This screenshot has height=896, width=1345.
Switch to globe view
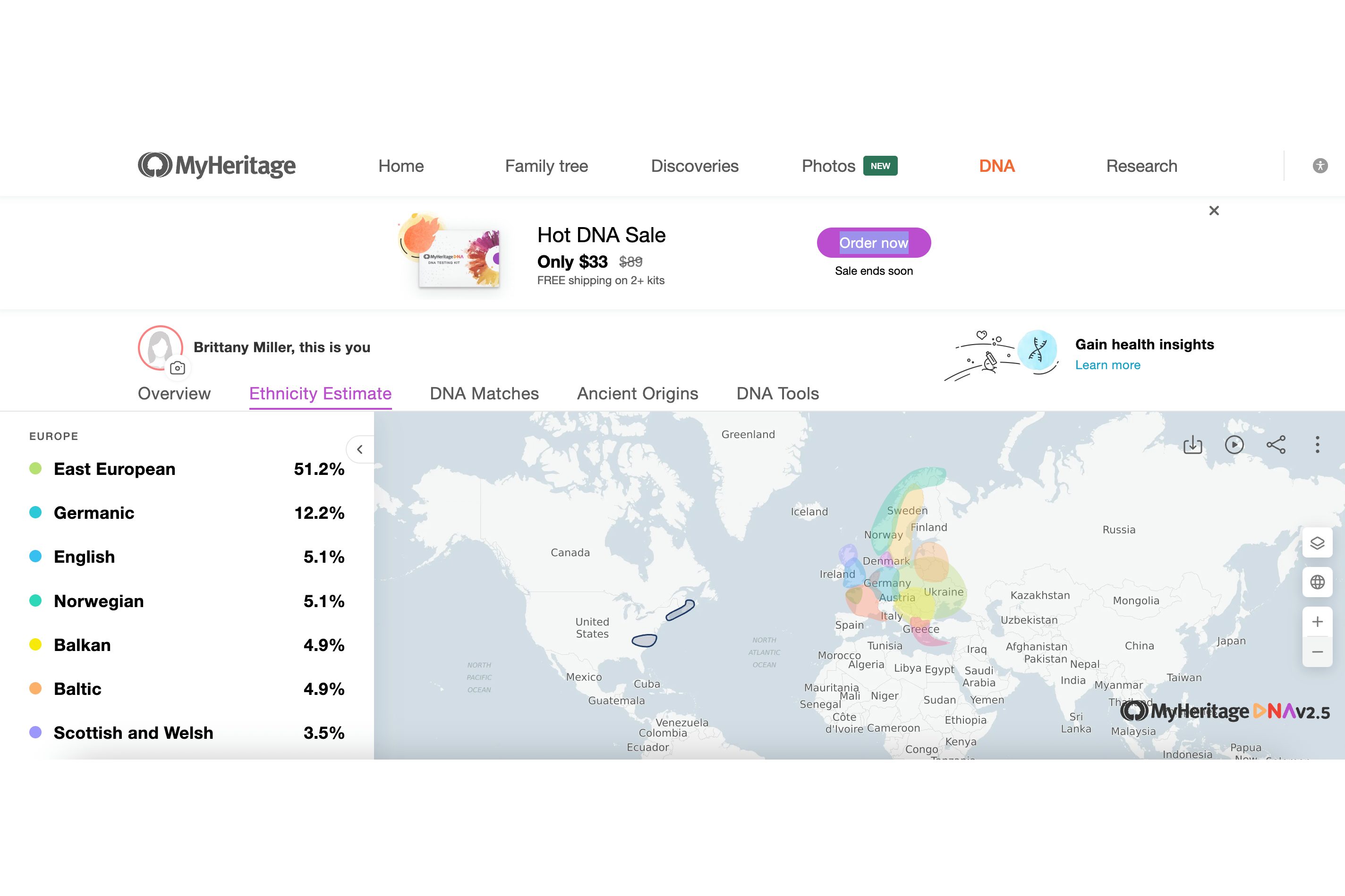point(1317,582)
